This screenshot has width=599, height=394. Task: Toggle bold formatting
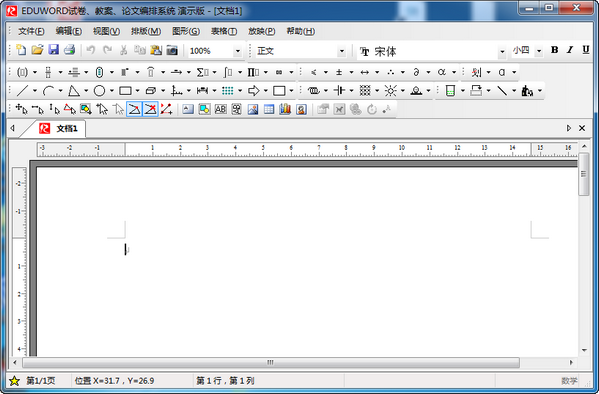click(x=554, y=50)
